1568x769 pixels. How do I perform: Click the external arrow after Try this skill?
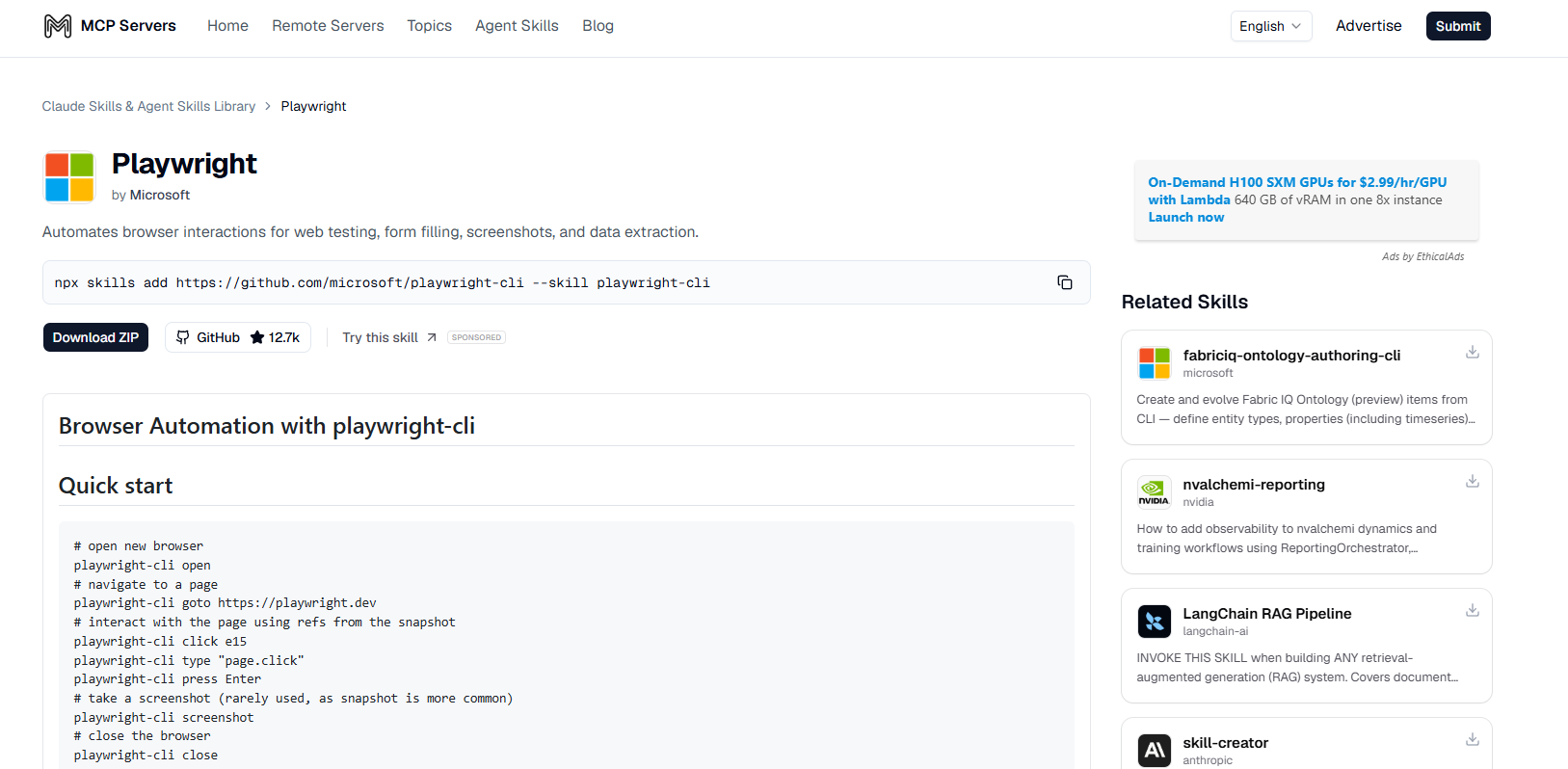pos(432,337)
